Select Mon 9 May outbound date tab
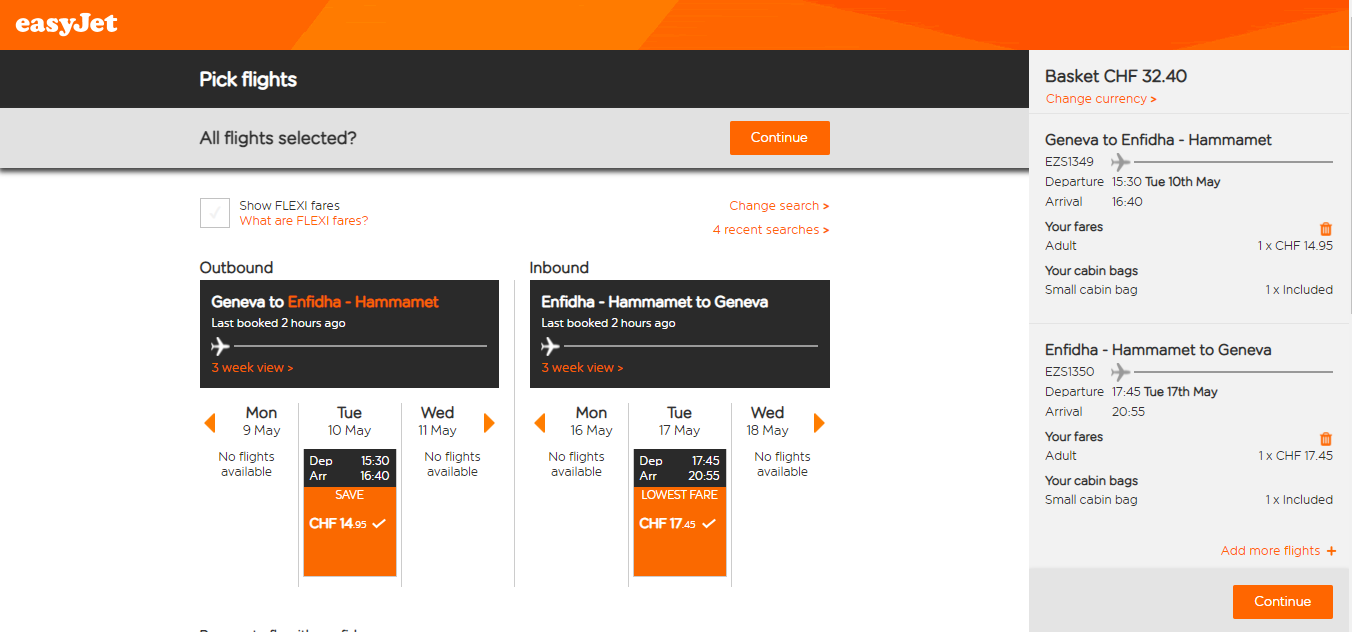Screen dimensions: 1352x632 tap(261, 421)
